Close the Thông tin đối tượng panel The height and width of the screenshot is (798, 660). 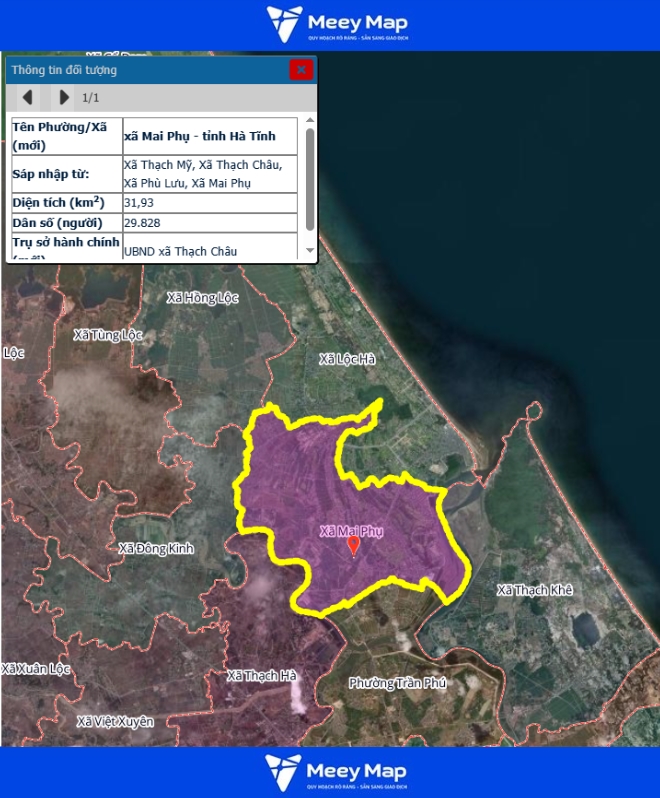click(x=301, y=70)
